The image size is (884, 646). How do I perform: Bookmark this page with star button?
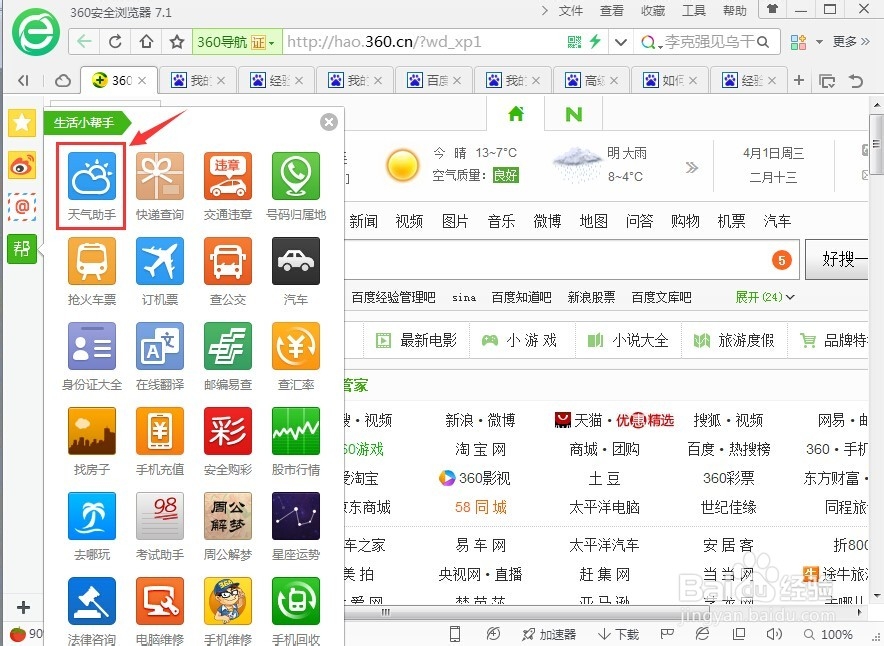pyautogui.click(x=177, y=42)
